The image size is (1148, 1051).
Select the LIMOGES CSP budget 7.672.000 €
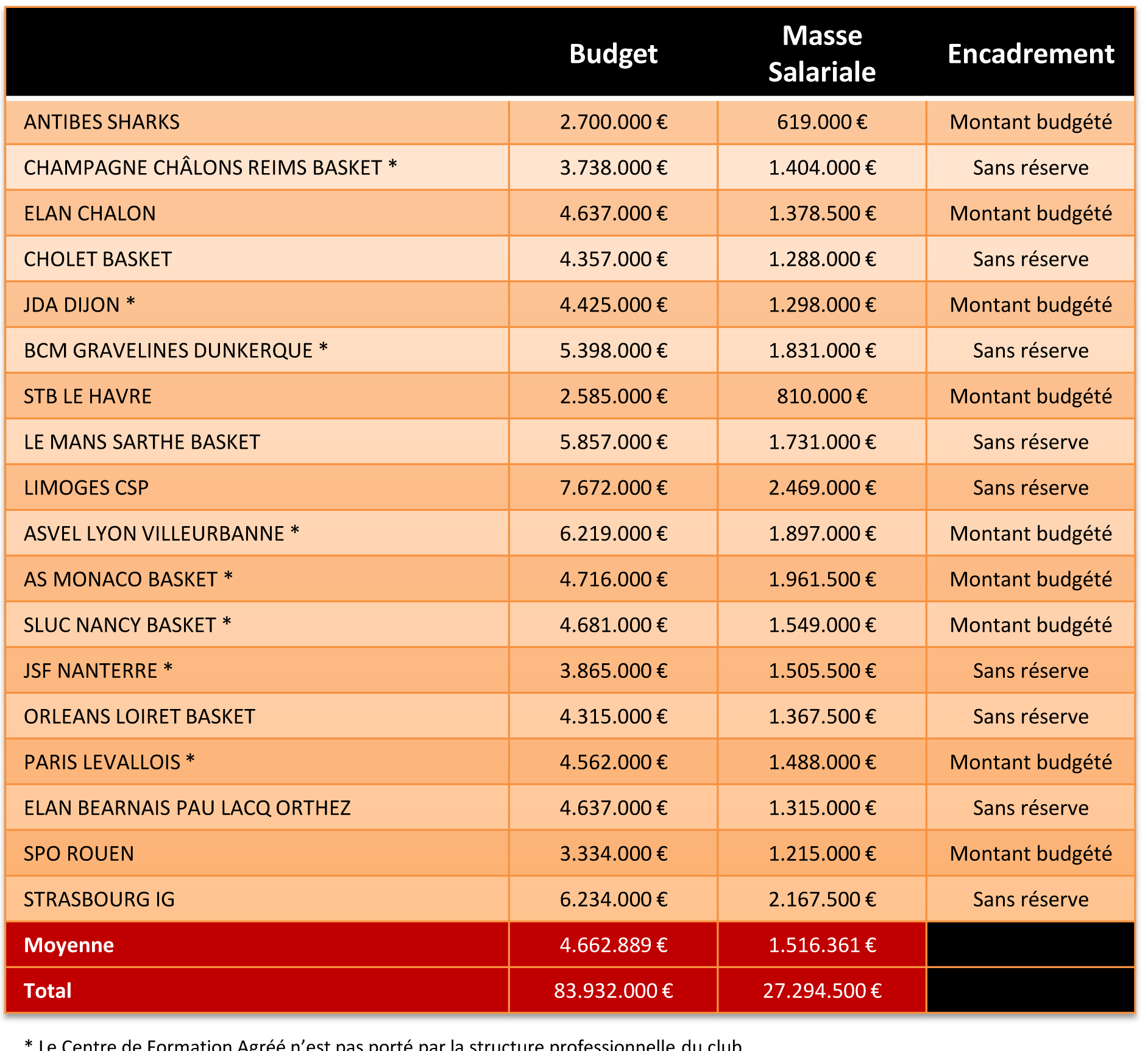(613, 488)
